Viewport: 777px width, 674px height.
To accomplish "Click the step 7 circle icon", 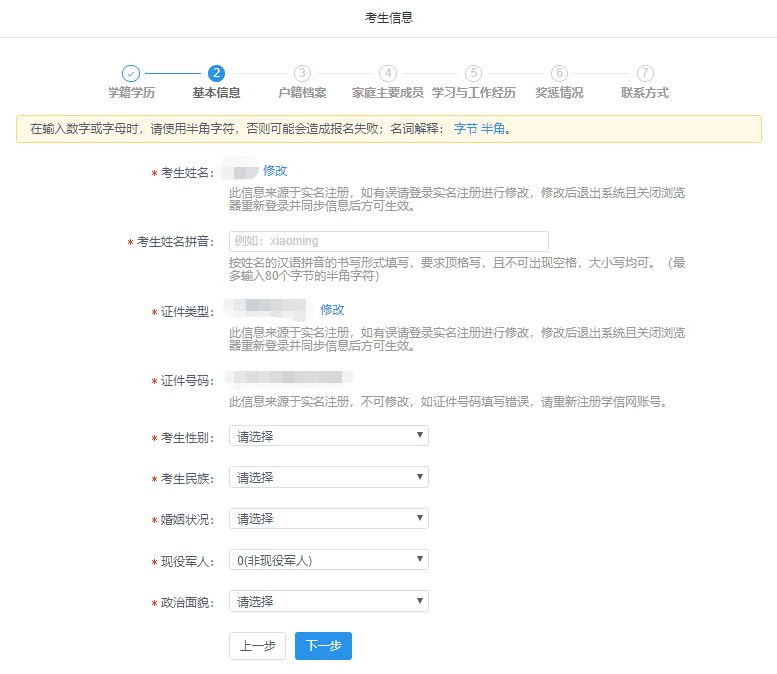I will [645, 73].
